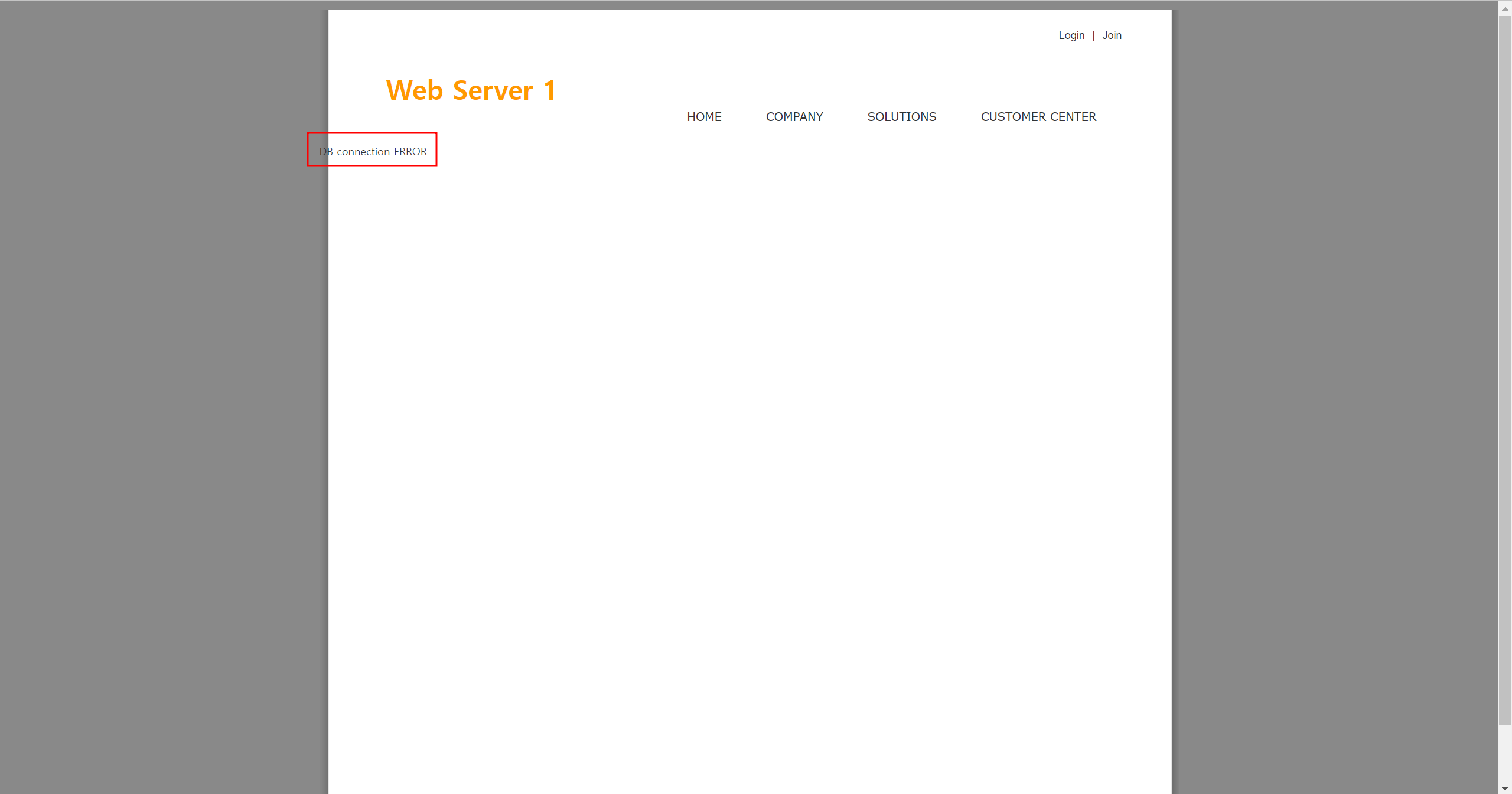
Task: Click the Login link
Action: (x=1071, y=35)
